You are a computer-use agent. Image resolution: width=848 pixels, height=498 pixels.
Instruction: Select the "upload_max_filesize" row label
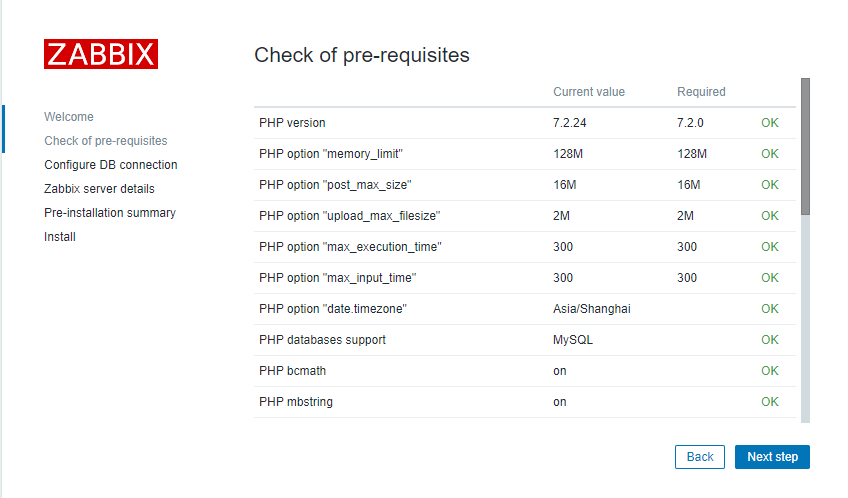[x=350, y=216]
